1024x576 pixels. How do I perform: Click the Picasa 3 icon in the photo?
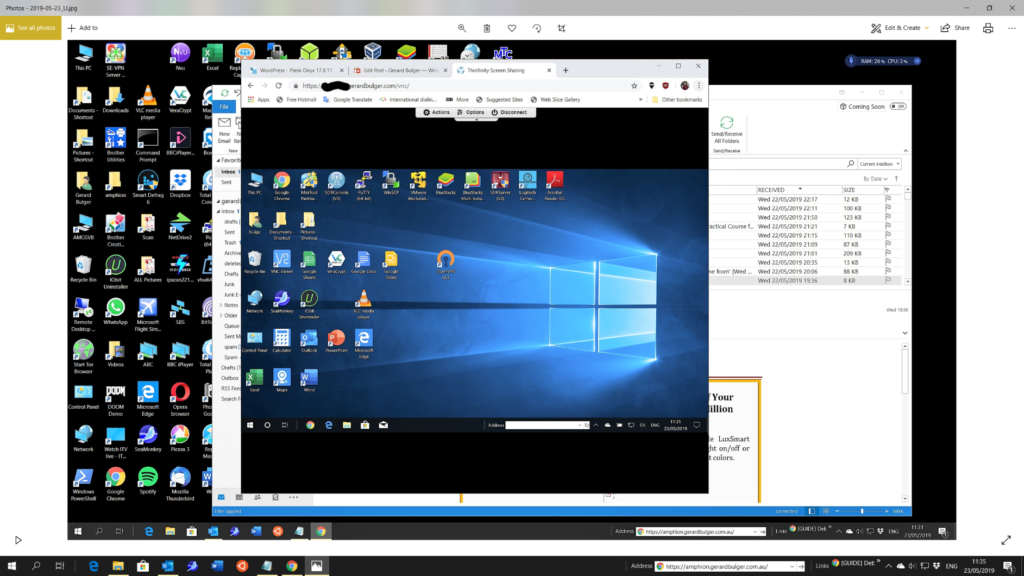180,438
